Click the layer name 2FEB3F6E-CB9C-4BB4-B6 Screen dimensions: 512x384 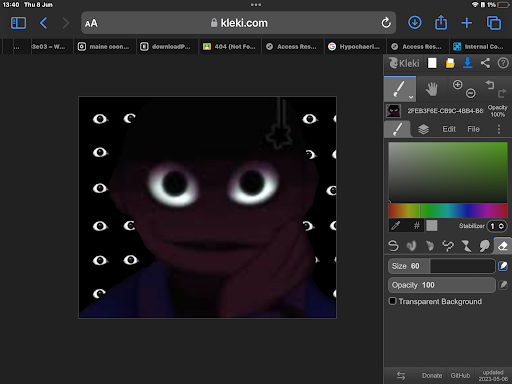pos(445,111)
